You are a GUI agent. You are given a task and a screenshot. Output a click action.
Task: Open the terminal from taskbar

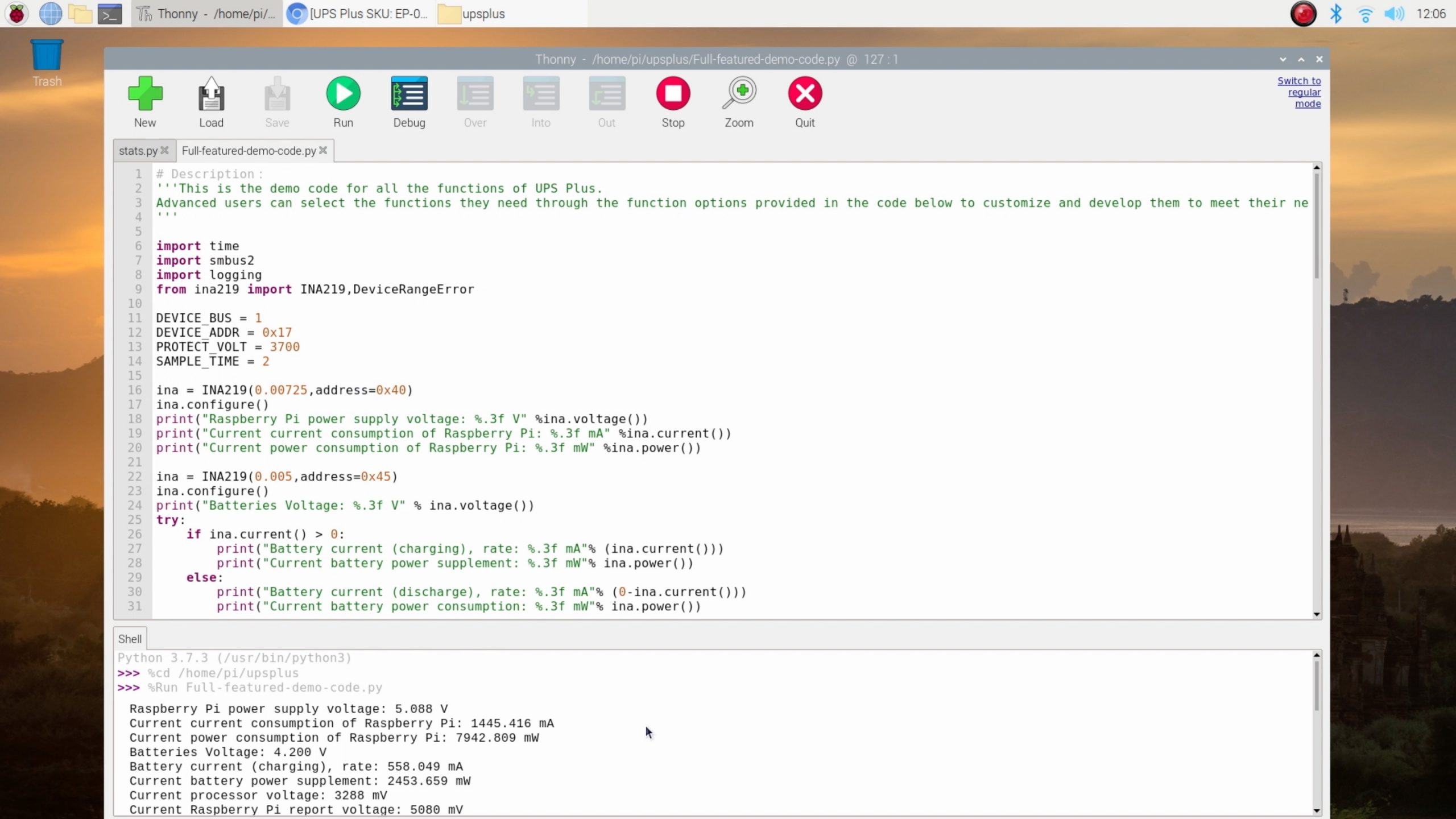(110, 14)
